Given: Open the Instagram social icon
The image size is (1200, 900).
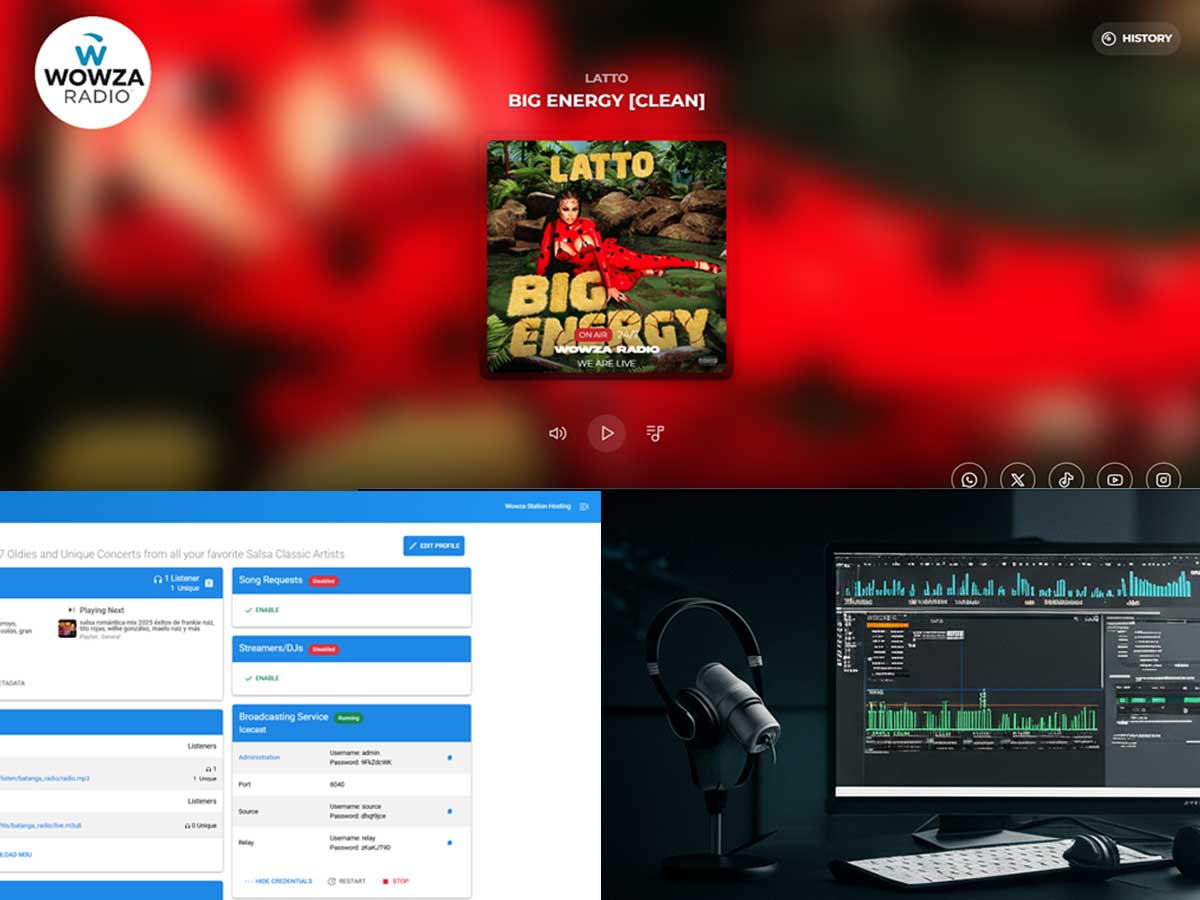Looking at the screenshot, I should coord(1163,479).
